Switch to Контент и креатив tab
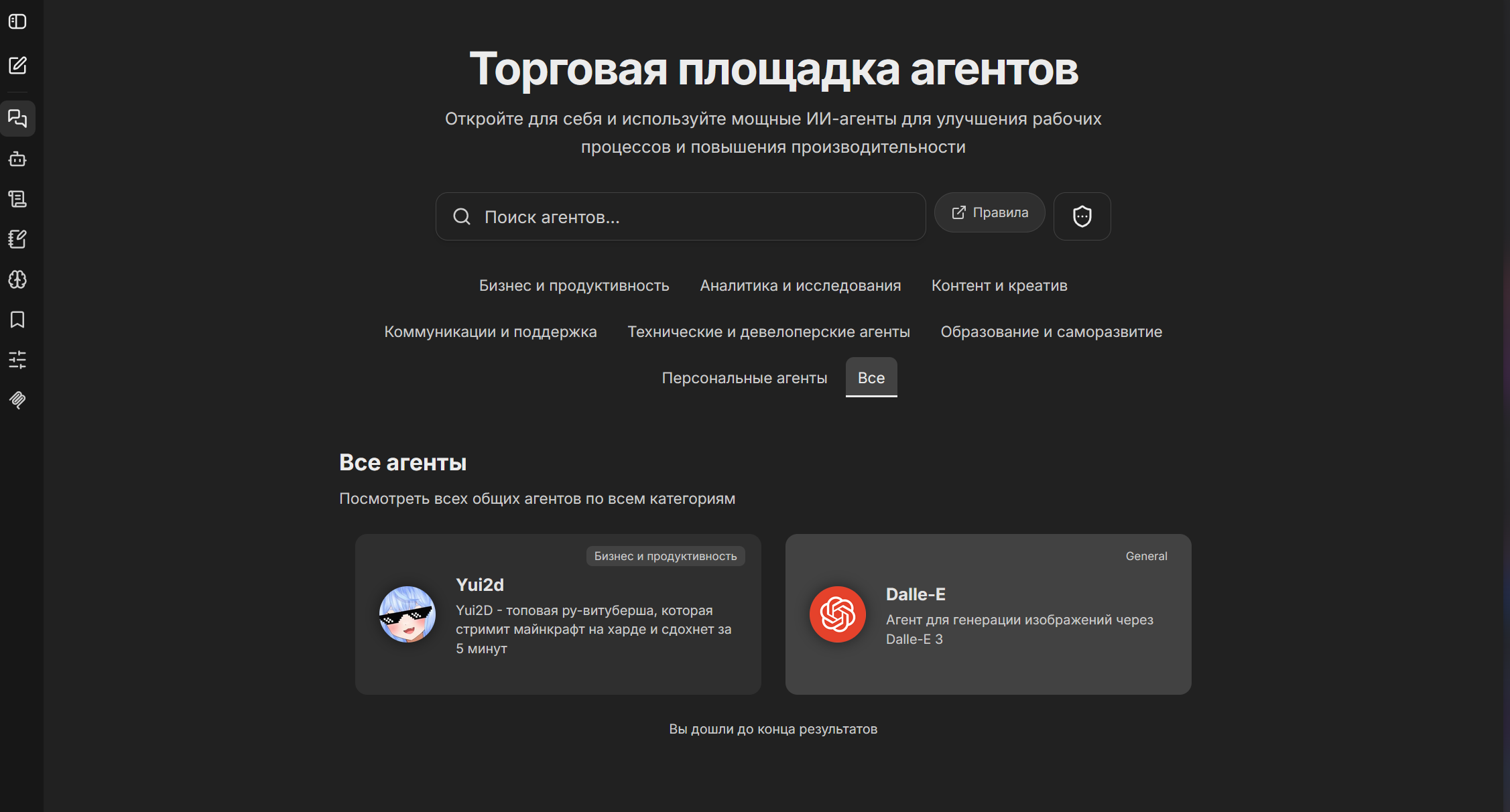Viewport: 1510px width, 812px height. click(999, 285)
